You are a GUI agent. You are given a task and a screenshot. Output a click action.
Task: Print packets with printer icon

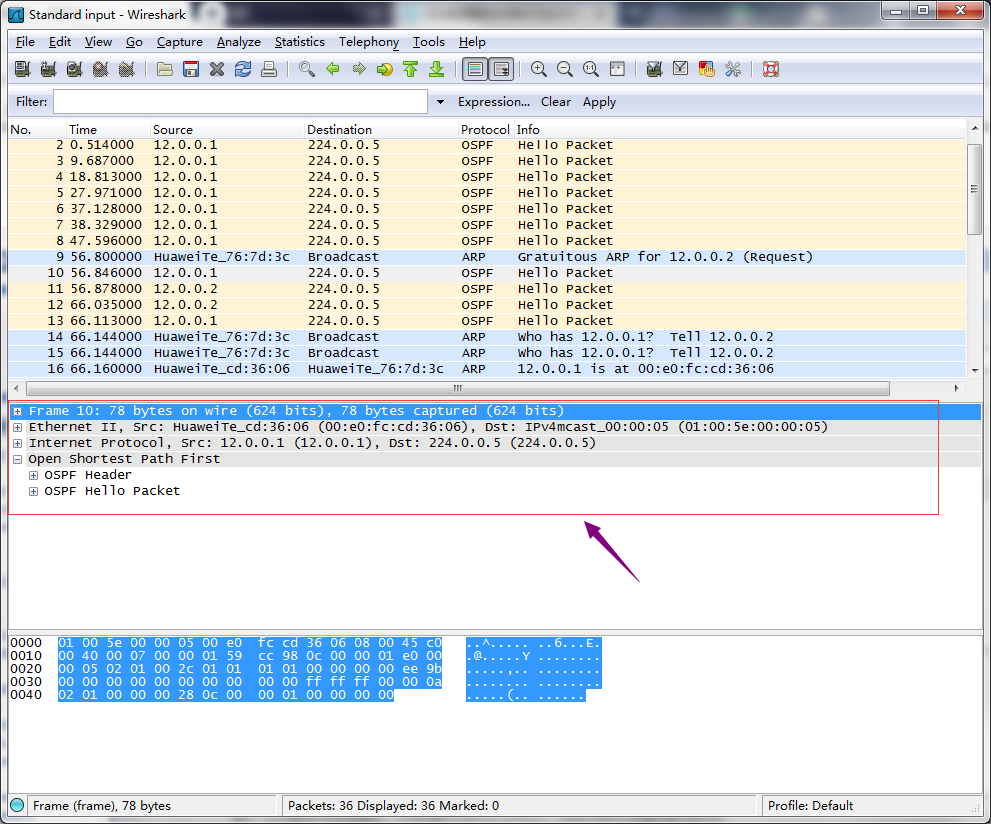269,69
